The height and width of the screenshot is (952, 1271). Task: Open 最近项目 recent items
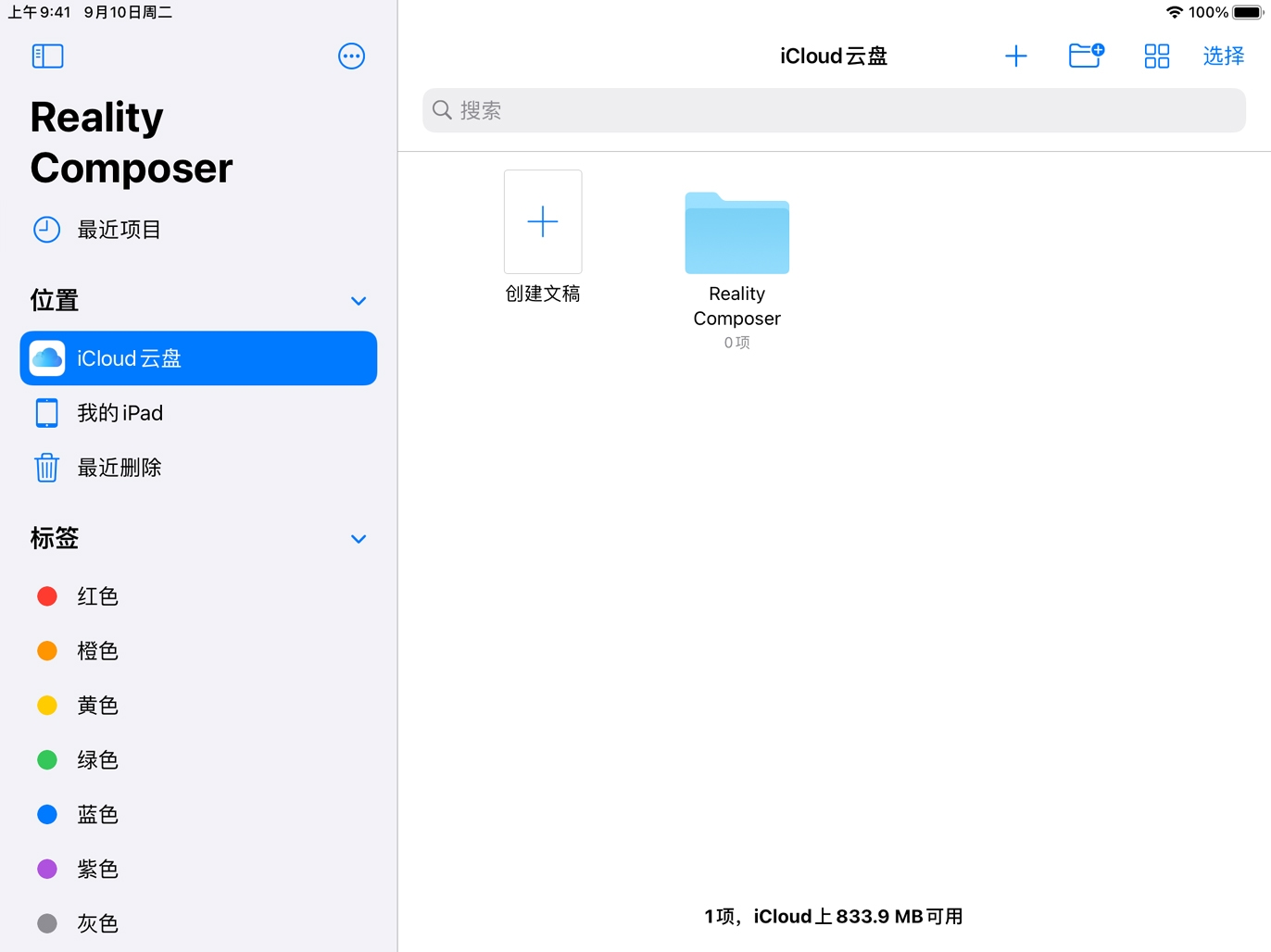[198, 230]
